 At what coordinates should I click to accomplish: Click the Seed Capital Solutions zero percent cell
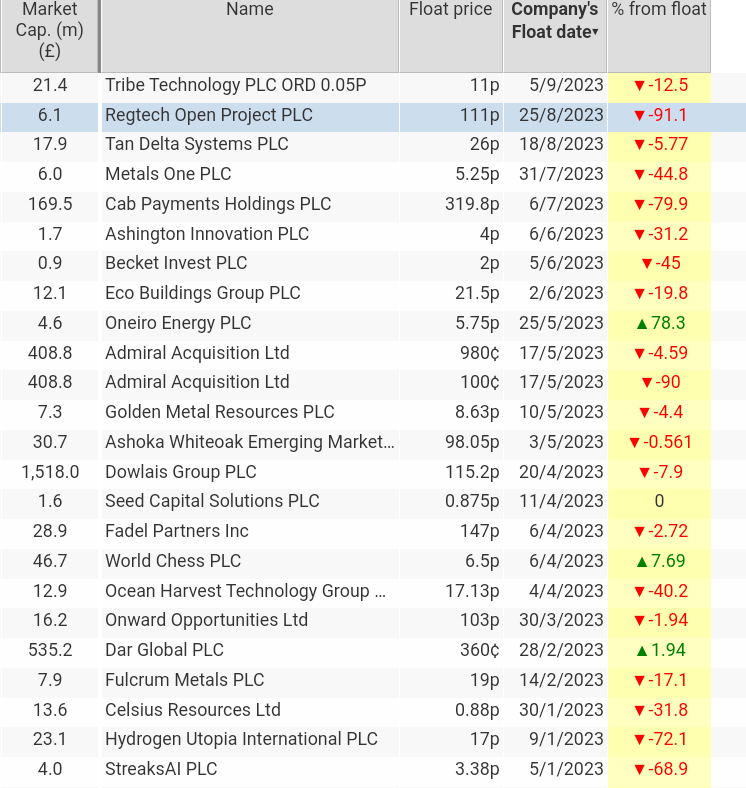coord(659,501)
